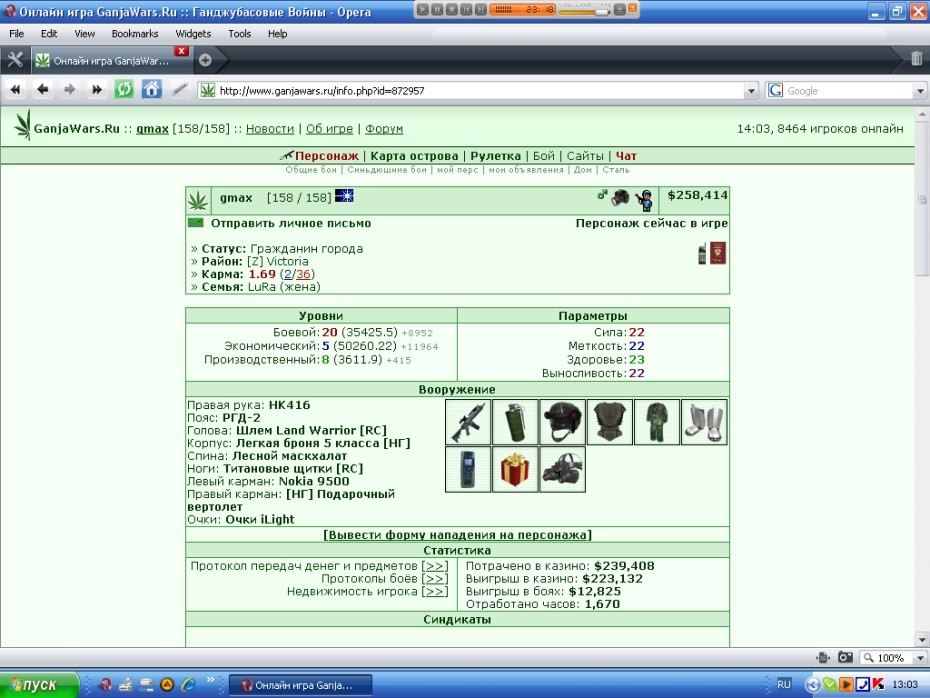Click the green envelope send-message icon
The width and height of the screenshot is (930, 698).
[x=196, y=223]
